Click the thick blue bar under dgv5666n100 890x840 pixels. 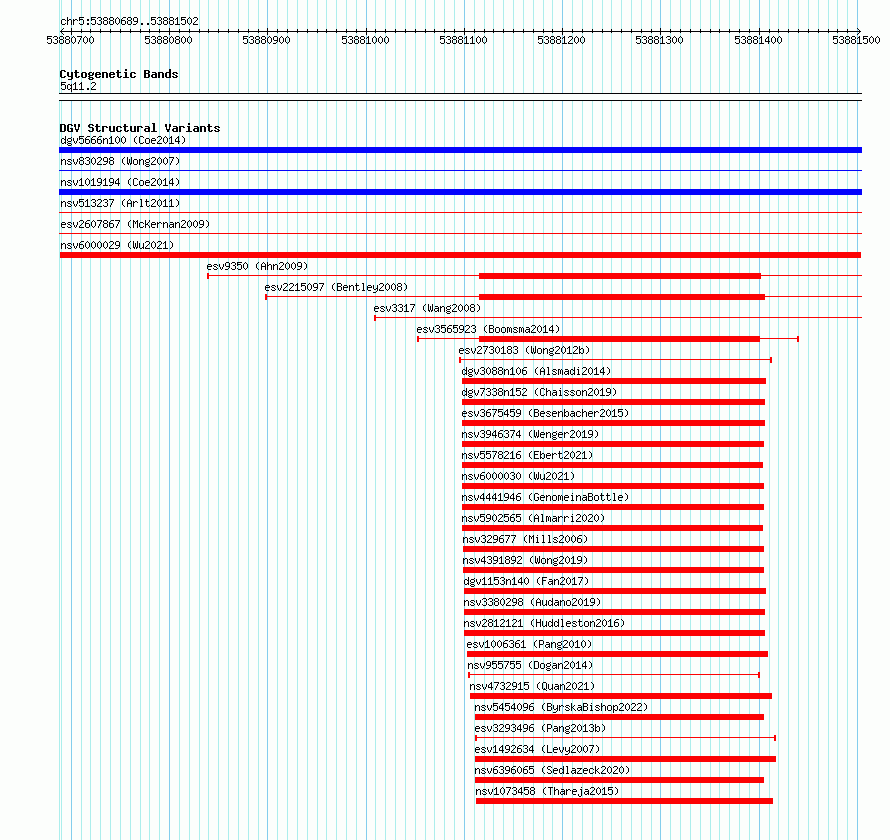(460, 150)
